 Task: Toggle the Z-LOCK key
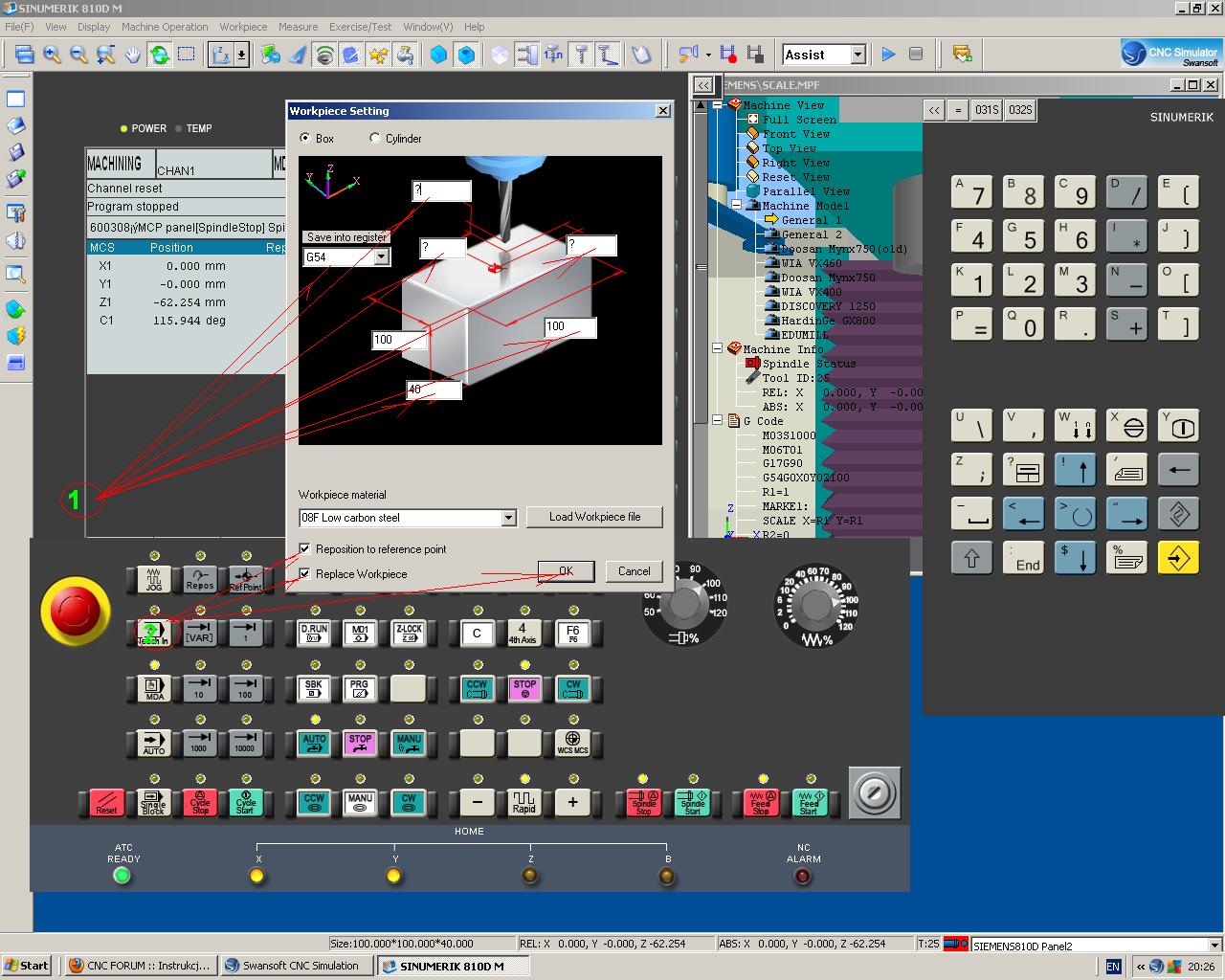[409, 633]
